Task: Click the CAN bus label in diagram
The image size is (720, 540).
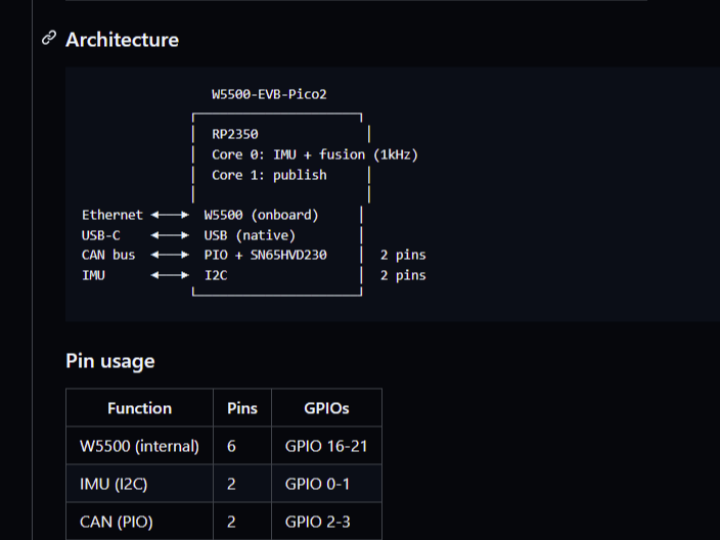Action: [x=108, y=255]
